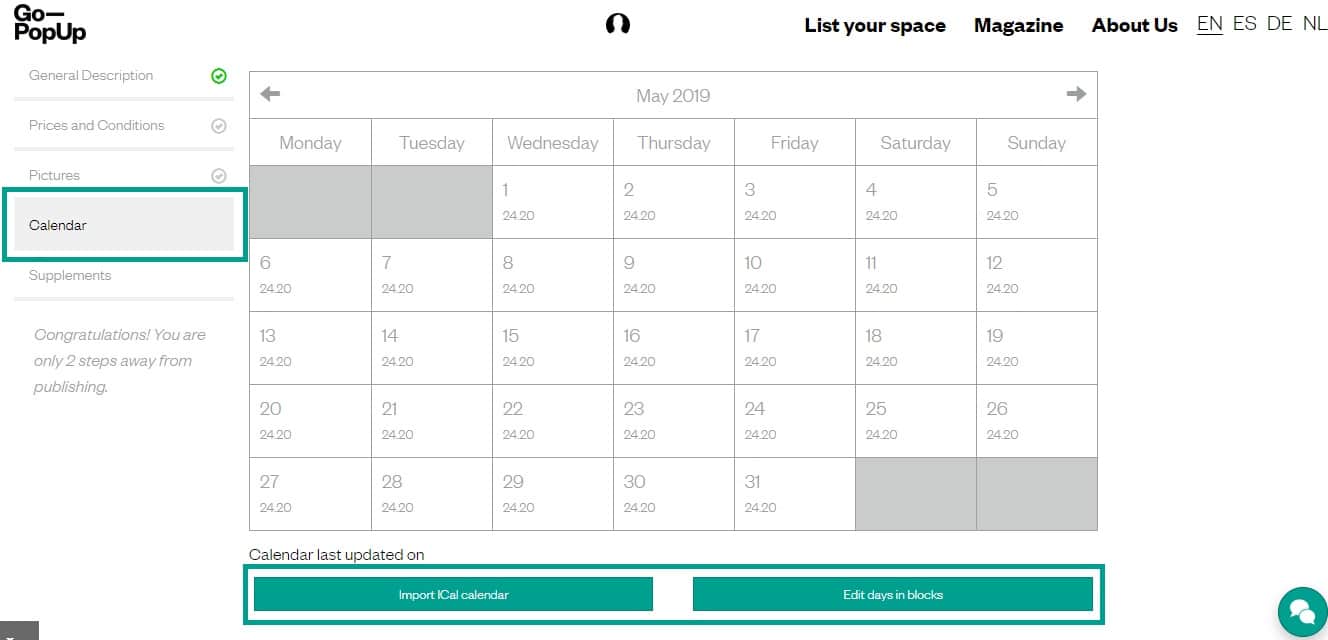The image size is (1328, 640).
Task: Click Prices and Conditions checkmark icon
Action: click(x=219, y=126)
